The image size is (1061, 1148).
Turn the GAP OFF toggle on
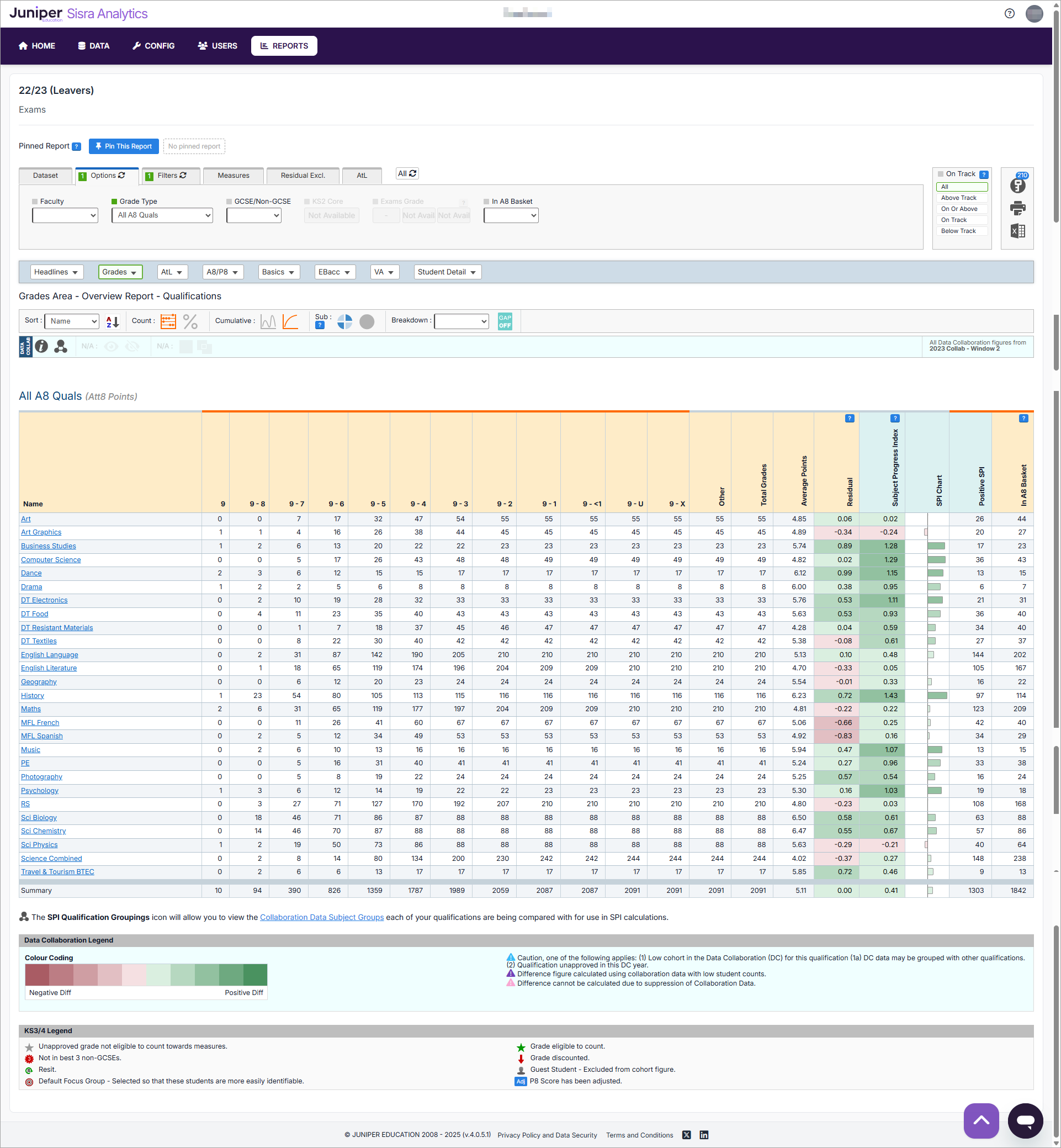coord(505,321)
